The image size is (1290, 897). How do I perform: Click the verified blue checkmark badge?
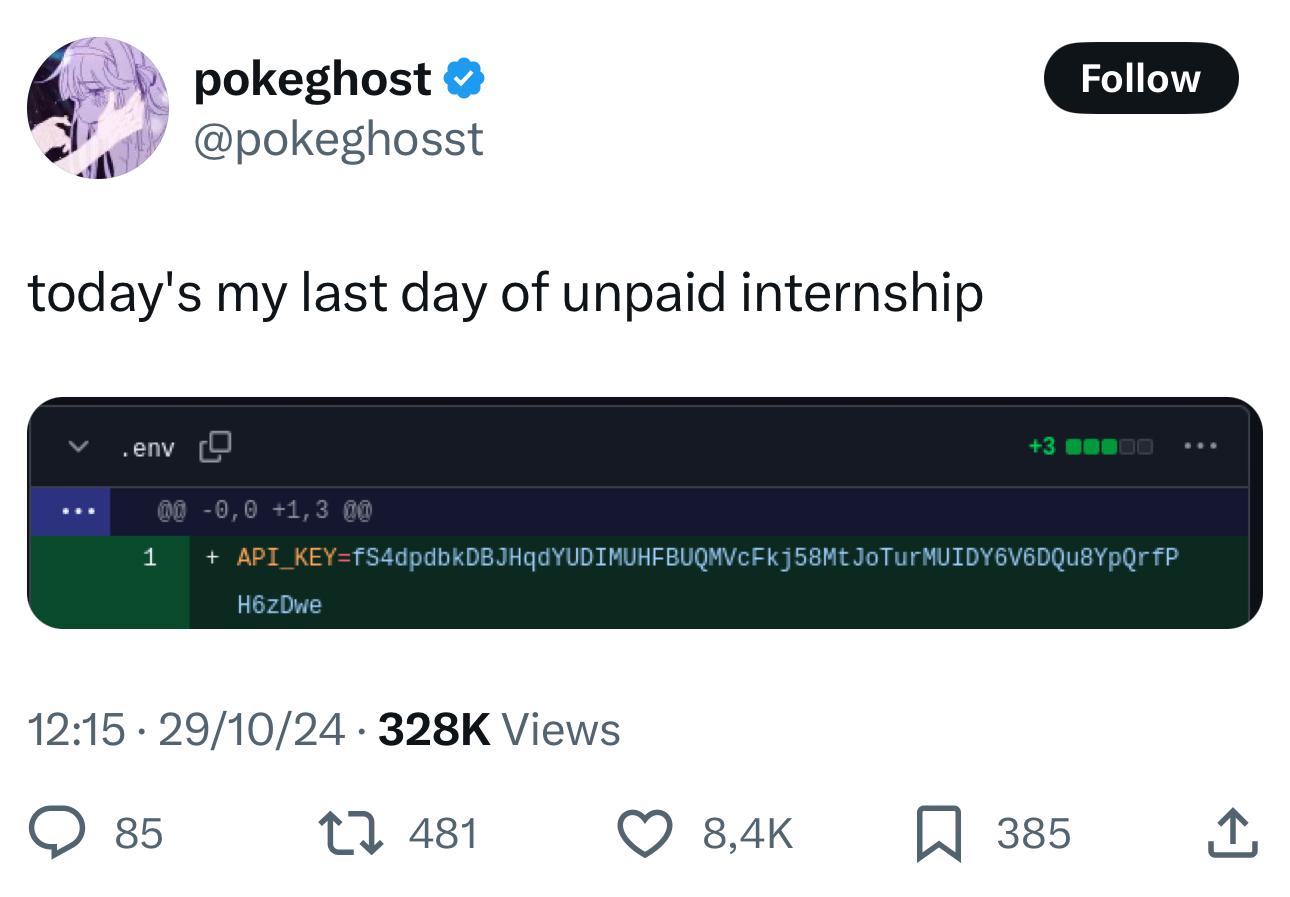pos(465,78)
